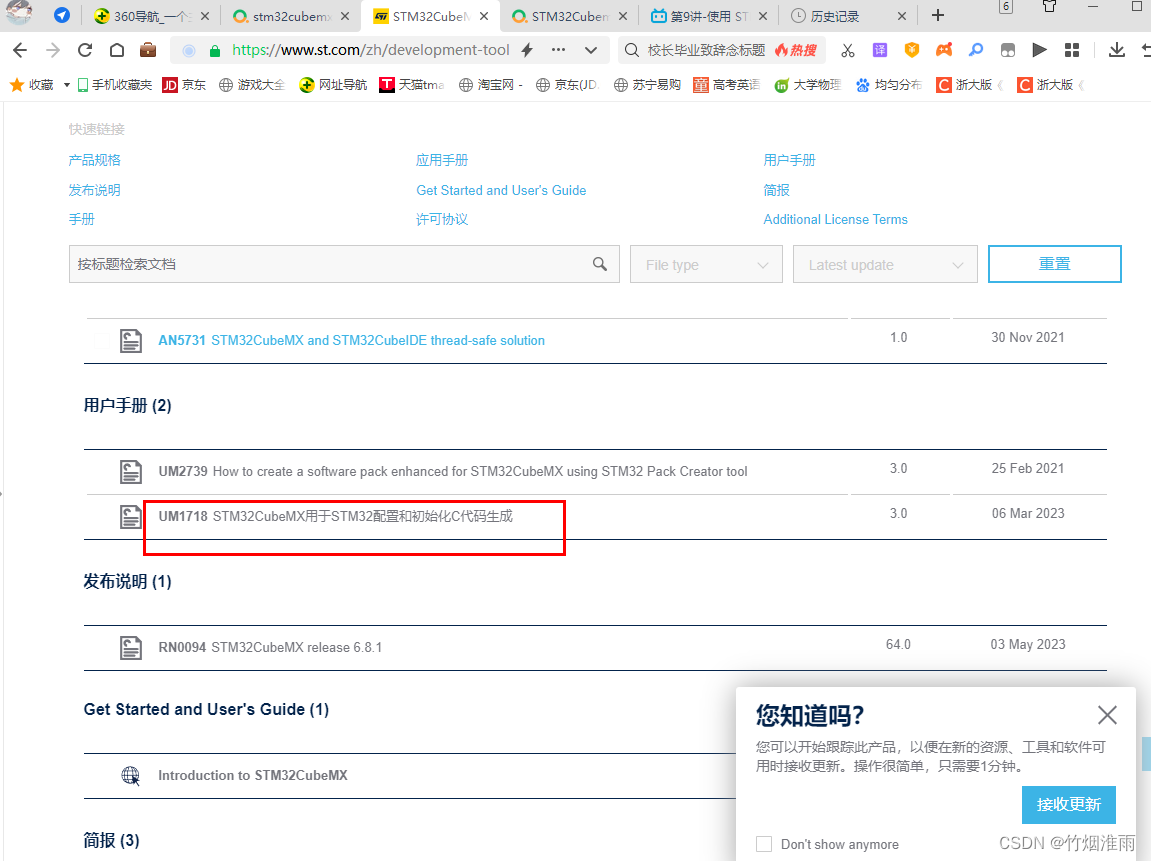Open RN0094 STM32CubeMX release 6.8.1 link
This screenshot has height=861, width=1151.
coord(270,647)
